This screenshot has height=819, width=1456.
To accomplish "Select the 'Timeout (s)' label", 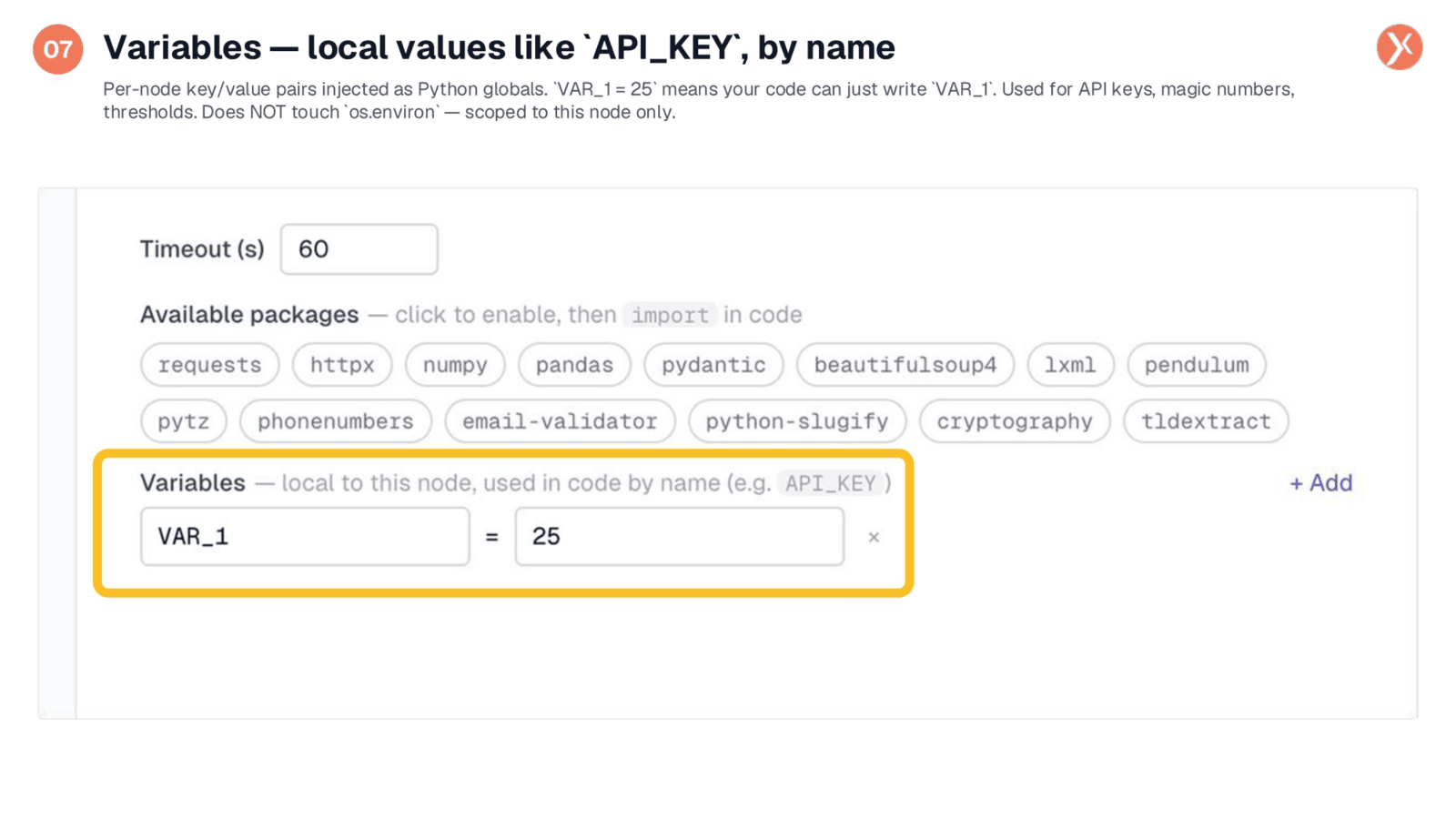I will tap(202, 249).
